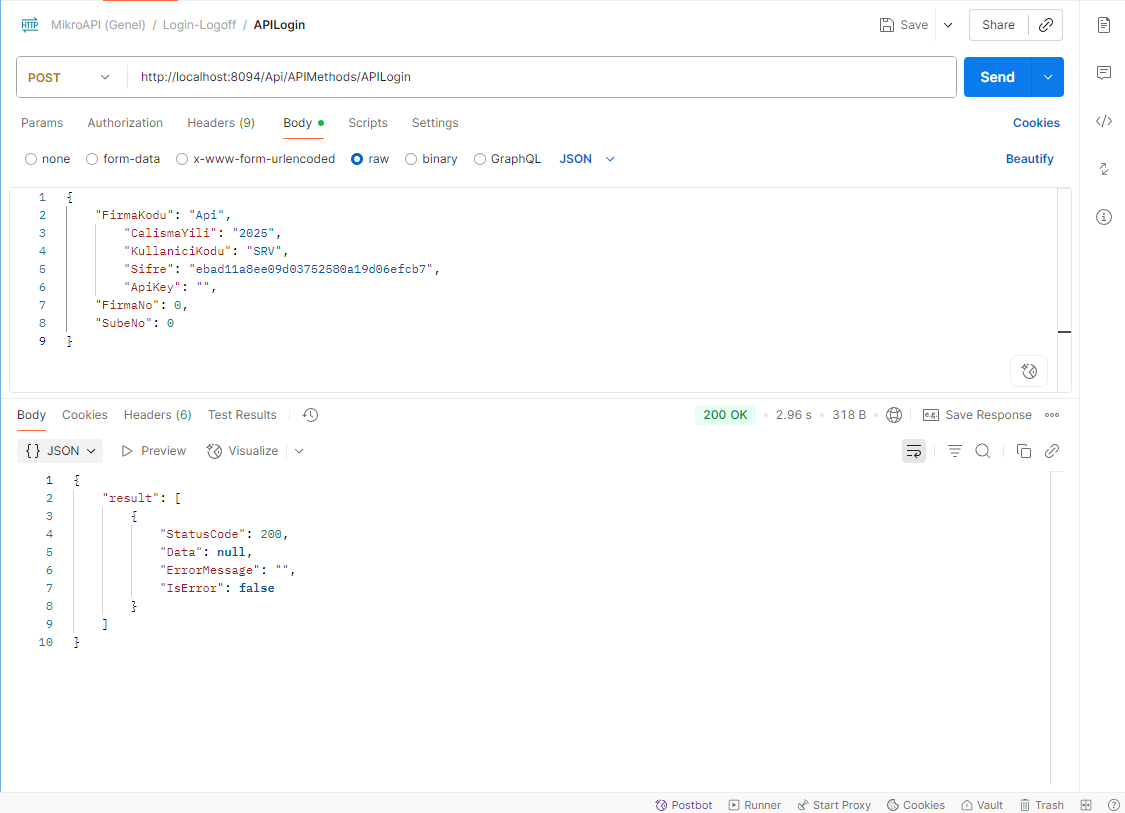Click Login-Logoff breadcrumb
Screen dimensions: 1125x813
click(x=199, y=25)
